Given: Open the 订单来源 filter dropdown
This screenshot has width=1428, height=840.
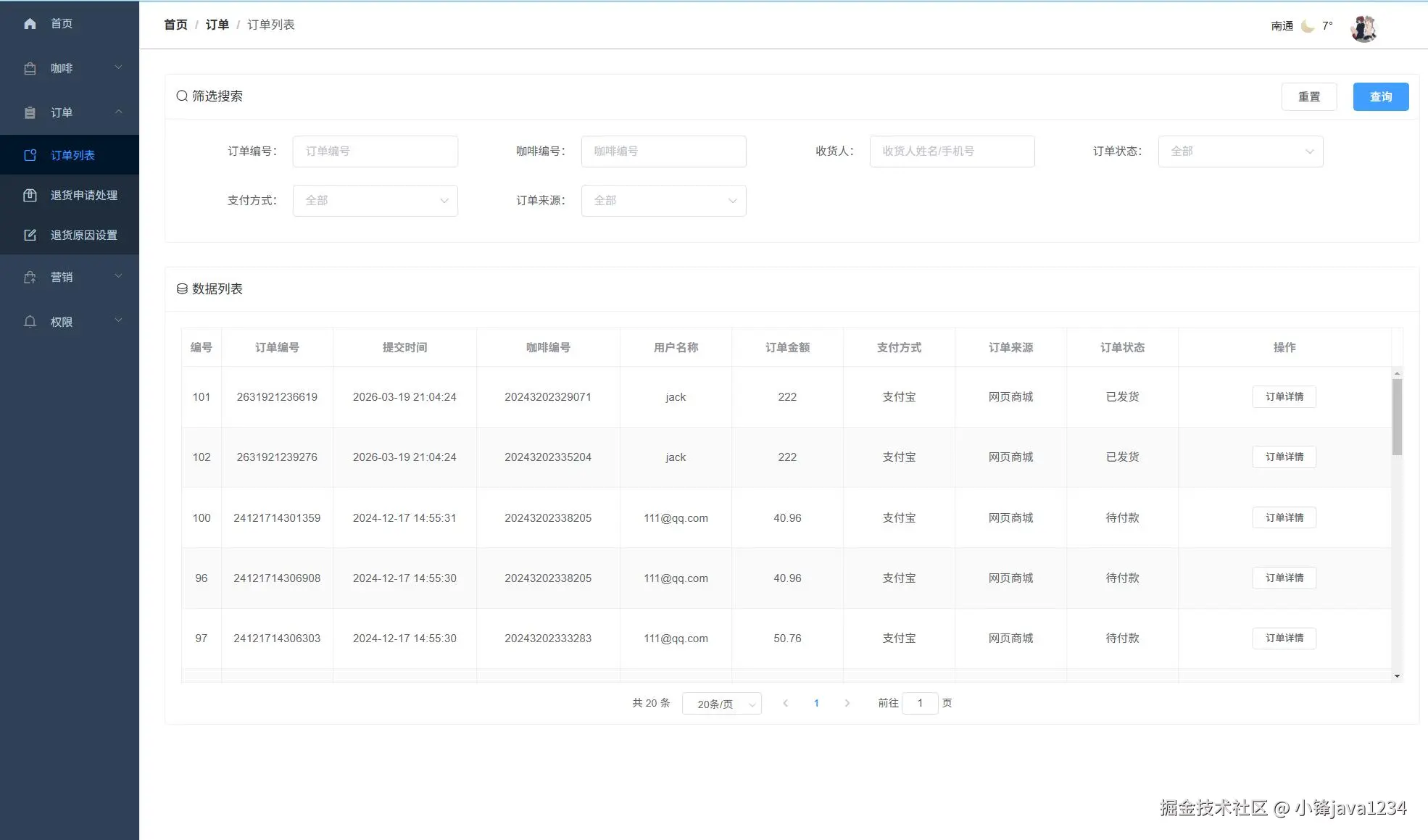Looking at the screenshot, I should coord(663,201).
